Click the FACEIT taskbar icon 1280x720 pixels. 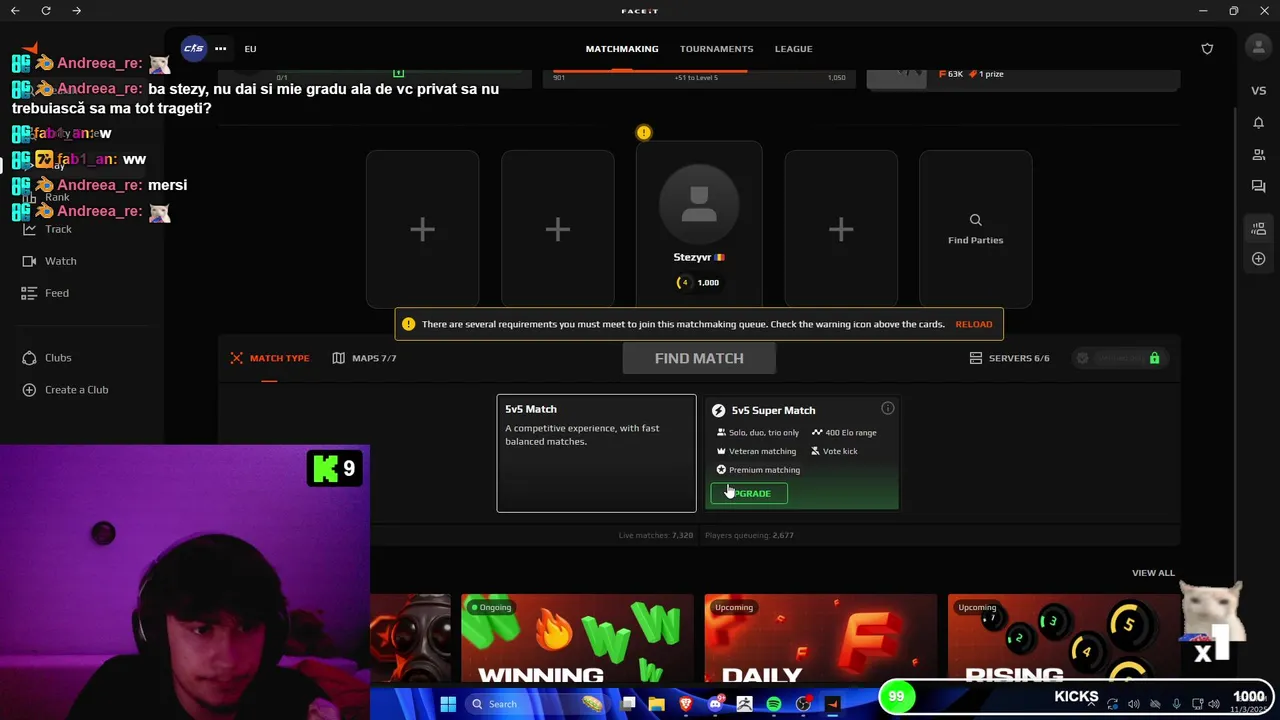pos(832,704)
